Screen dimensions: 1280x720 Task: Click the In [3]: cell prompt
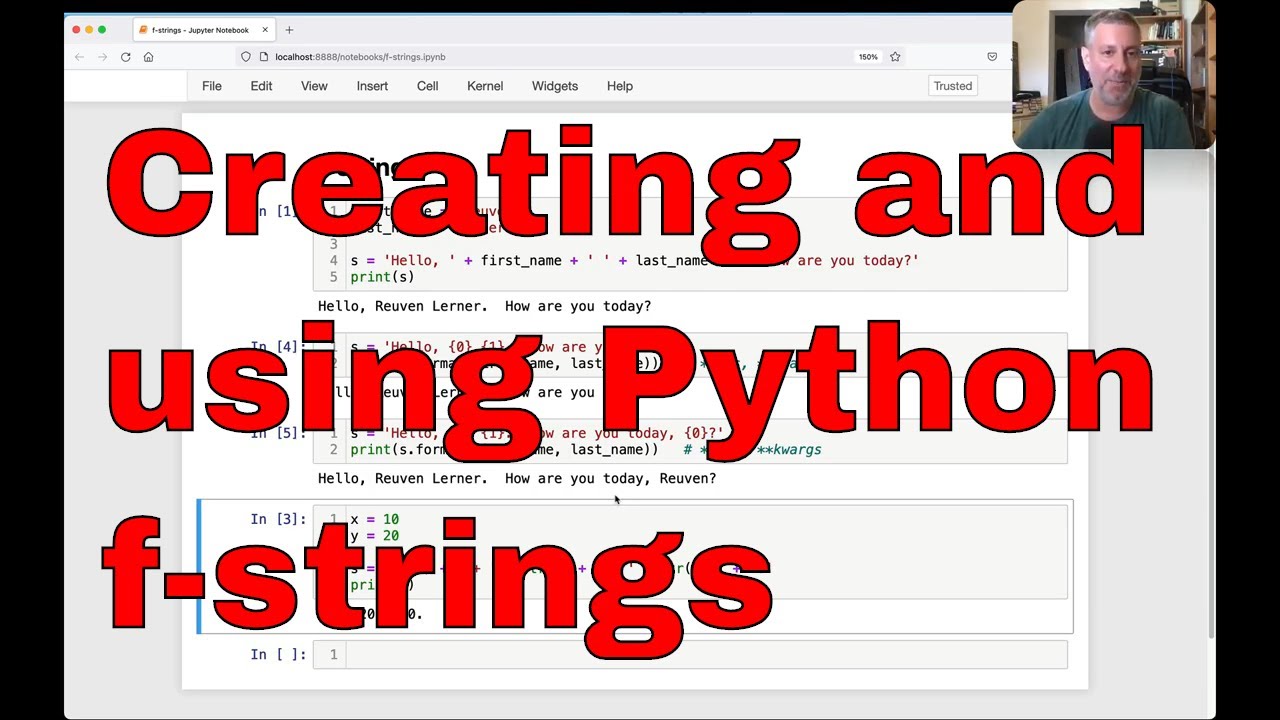pyautogui.click(x=278, y=519)
